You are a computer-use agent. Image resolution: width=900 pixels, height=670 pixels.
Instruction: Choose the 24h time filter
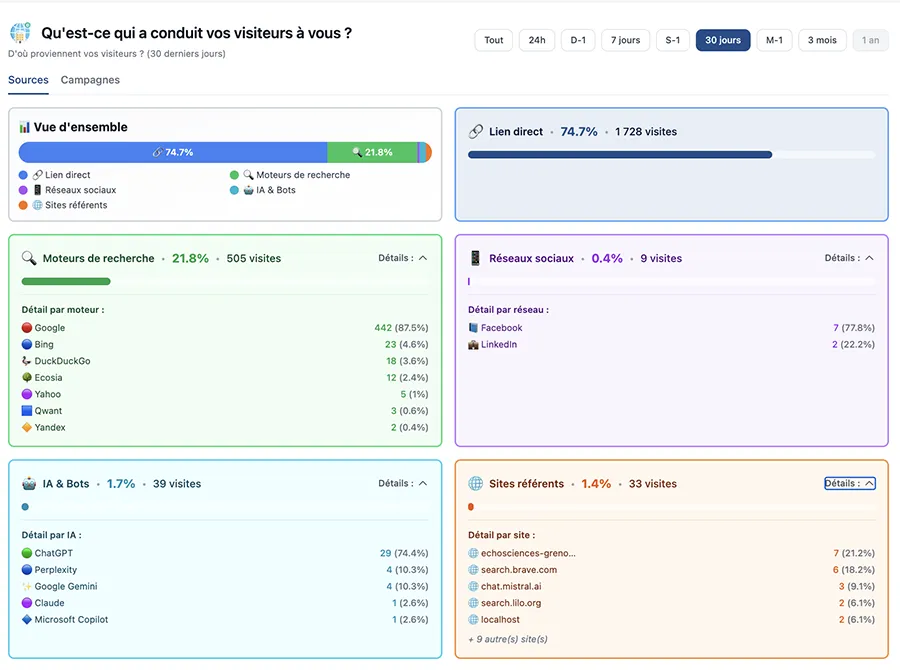[x=537, y=40]
